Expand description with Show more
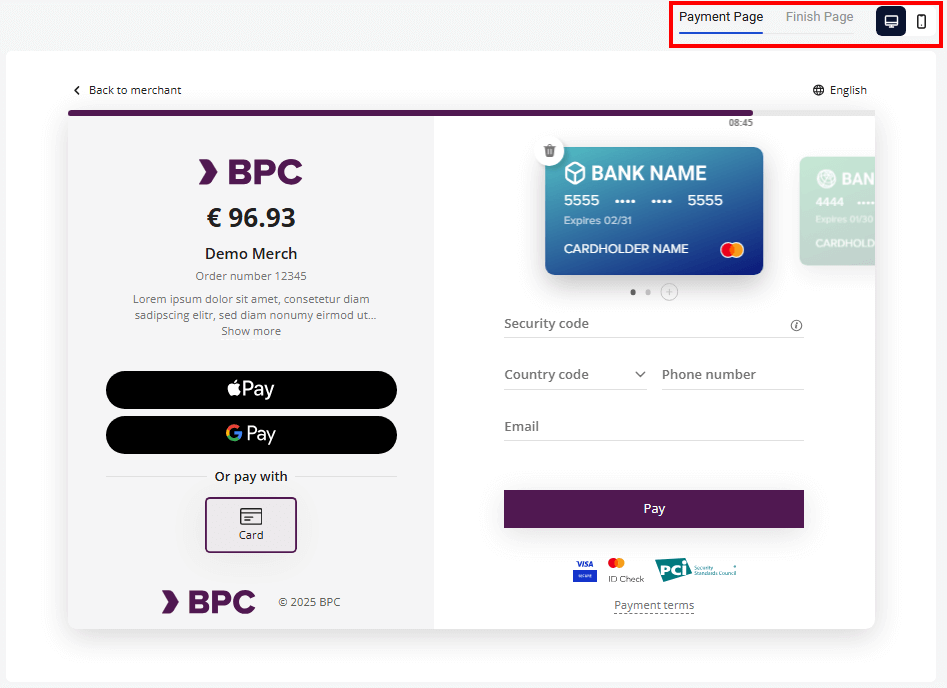Image resolution: width=947 pixels, height=688 pixels. pyautogui.click(x=251, y=331)
